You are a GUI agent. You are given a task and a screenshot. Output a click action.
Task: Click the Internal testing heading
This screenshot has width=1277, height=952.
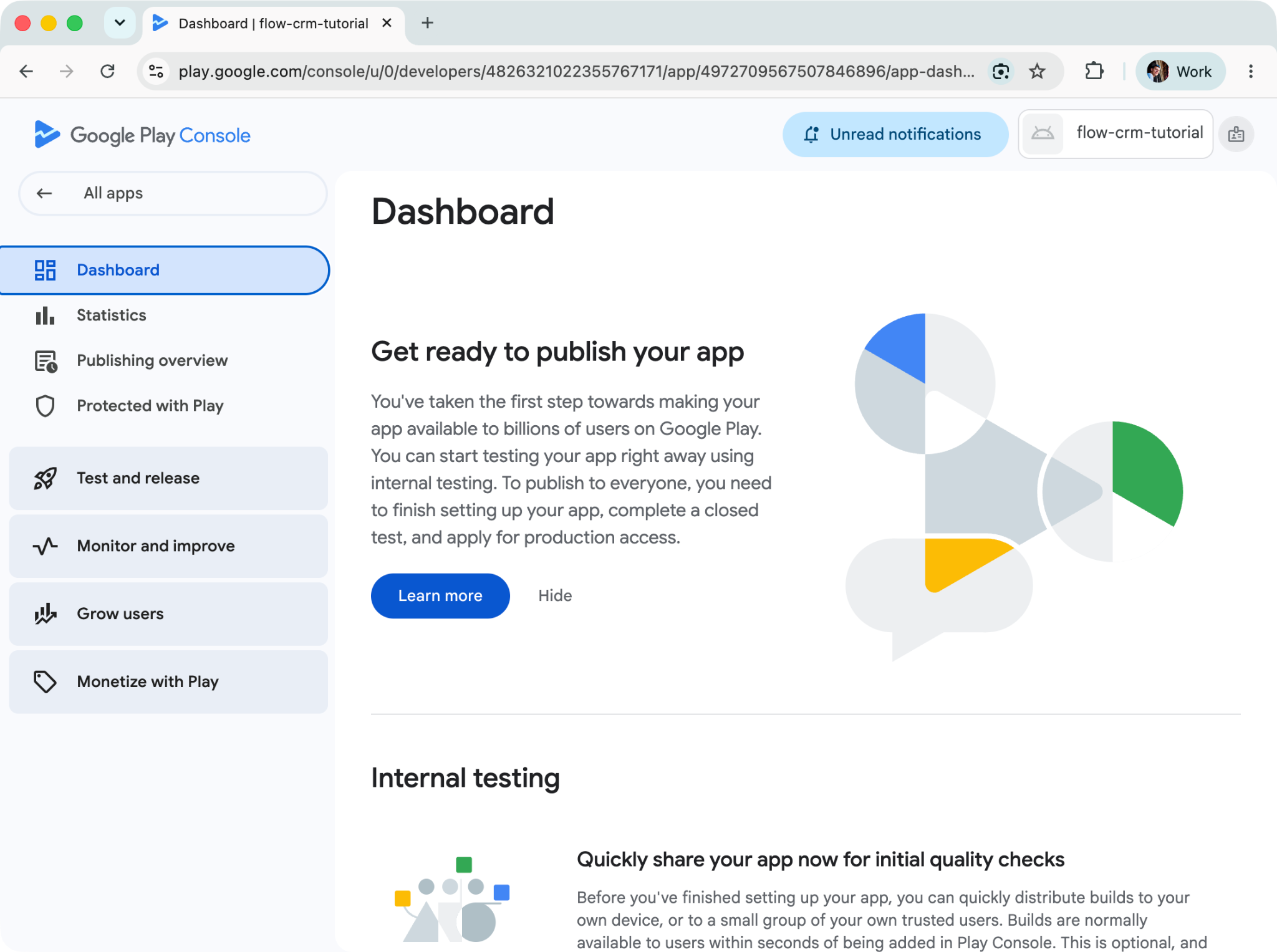tap(465, 778)
